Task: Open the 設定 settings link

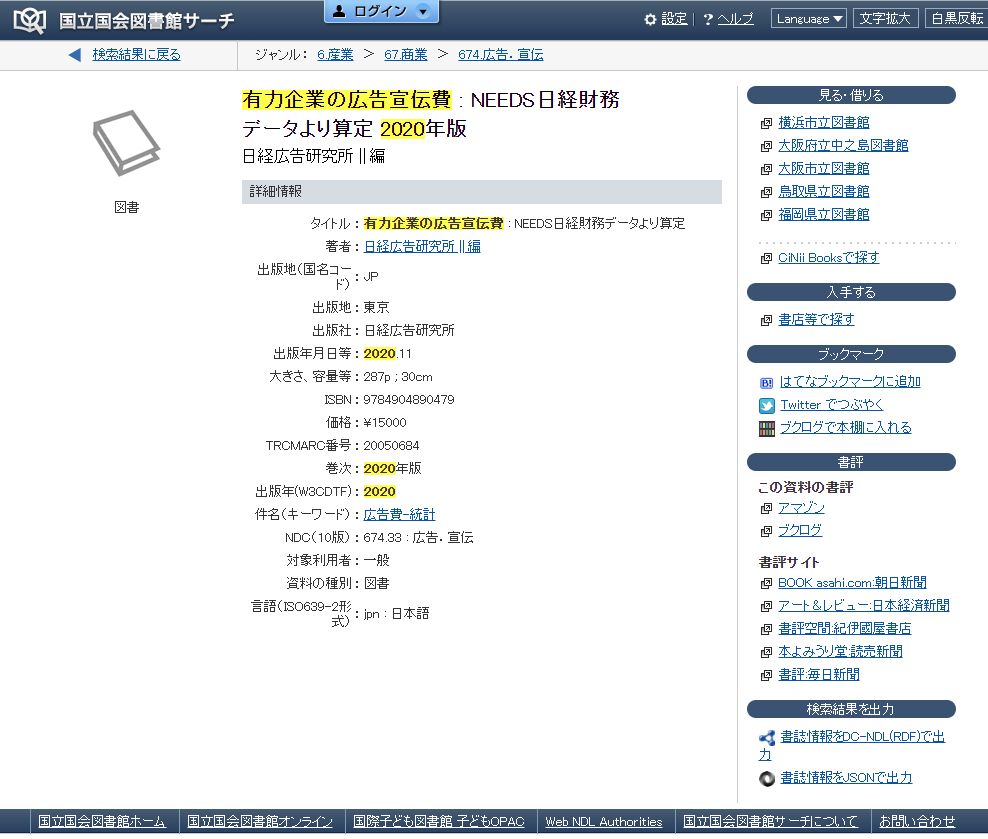Action: (674, 20)
